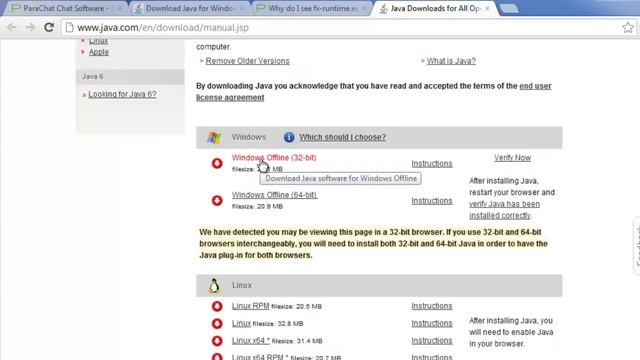Open the Feedback side tab
This screenshot has height=360, width=640.
pos(637,246)
